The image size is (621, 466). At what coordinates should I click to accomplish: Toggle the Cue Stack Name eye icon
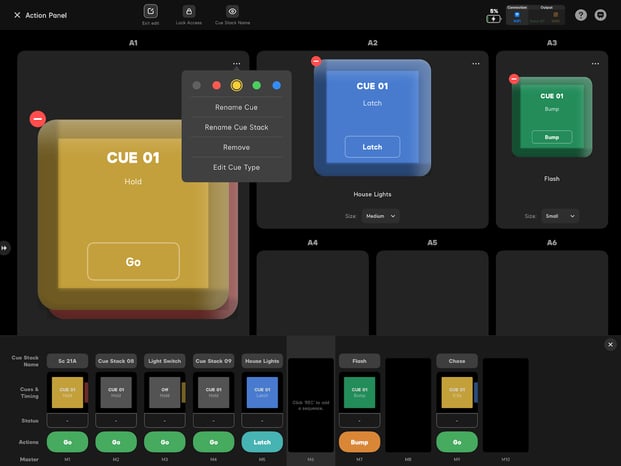pyautogui.click(x=232, y=11)
